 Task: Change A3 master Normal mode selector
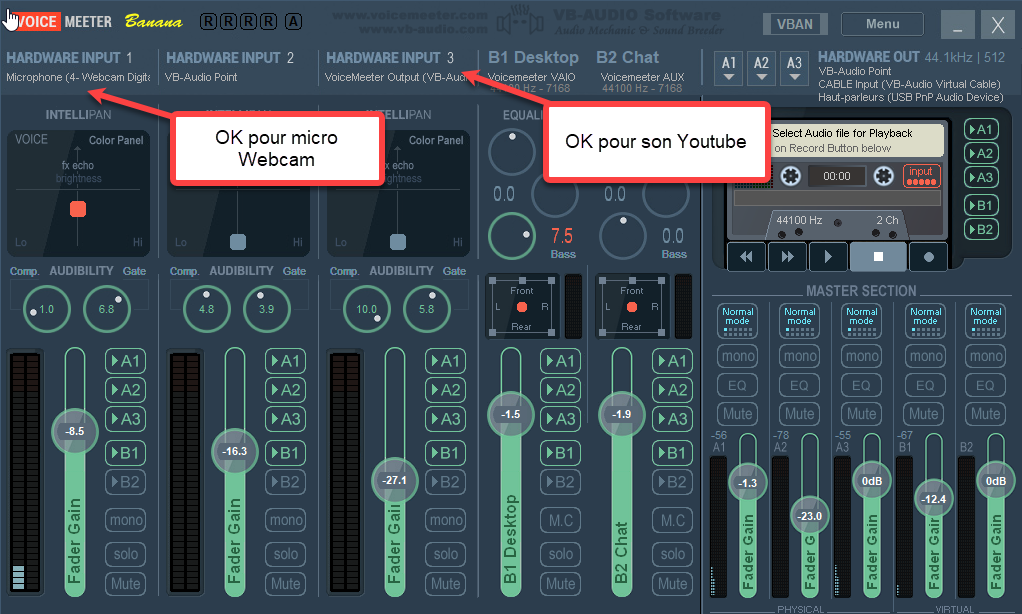pyautogui.click(x=861, y=321)
